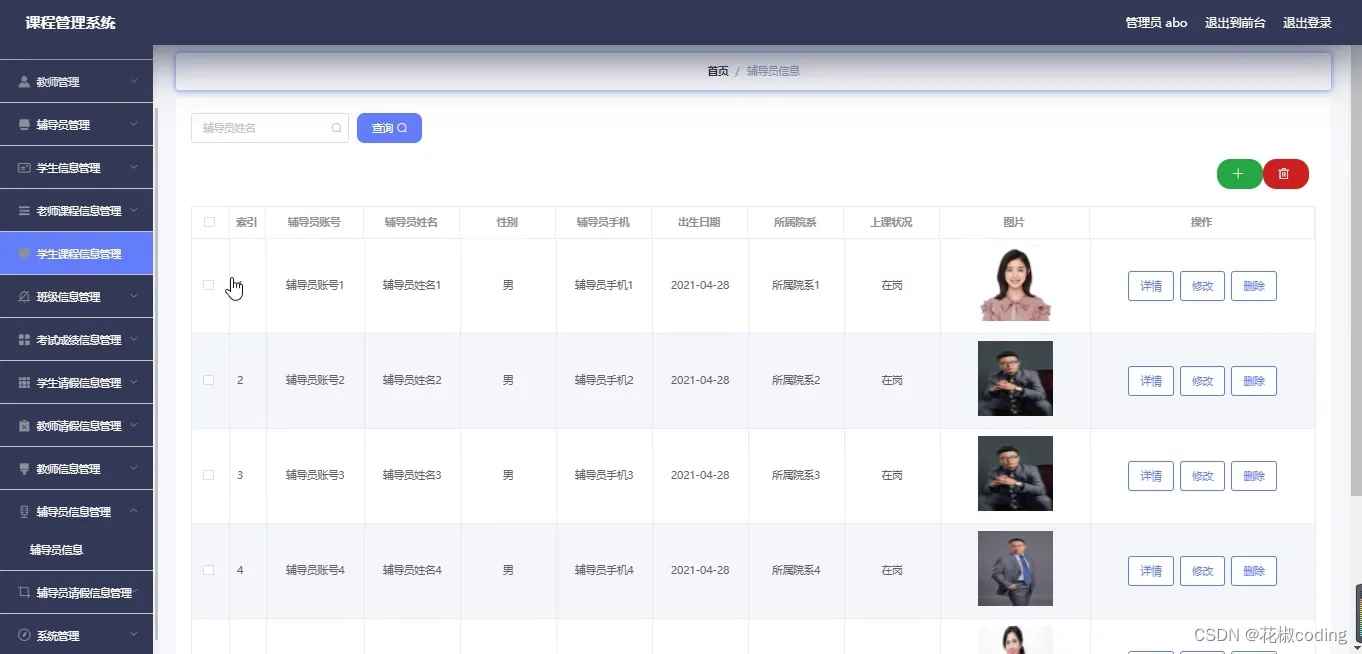Screen dimensions: 1362x654
Task: Open the photo in 辅导员账号2 row
Action: [1015, 378]
